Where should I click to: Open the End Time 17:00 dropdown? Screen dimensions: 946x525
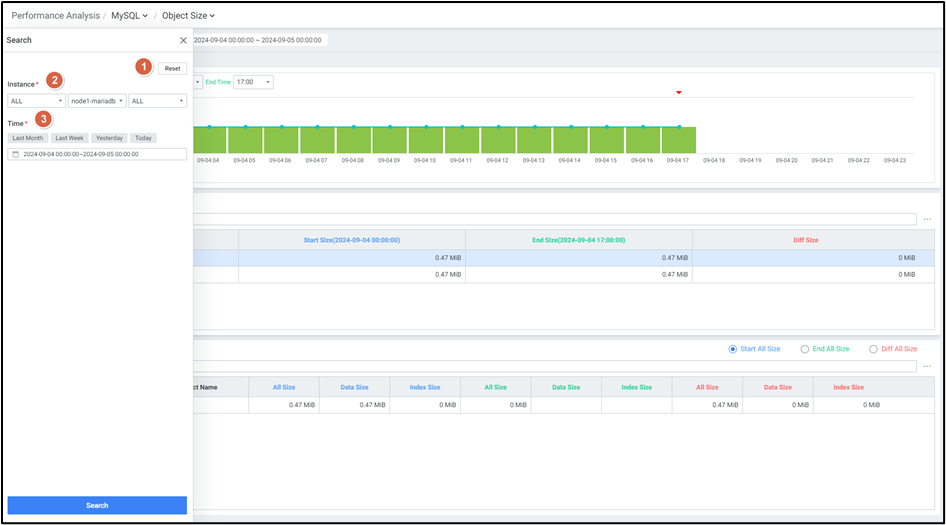click(253, 82)
